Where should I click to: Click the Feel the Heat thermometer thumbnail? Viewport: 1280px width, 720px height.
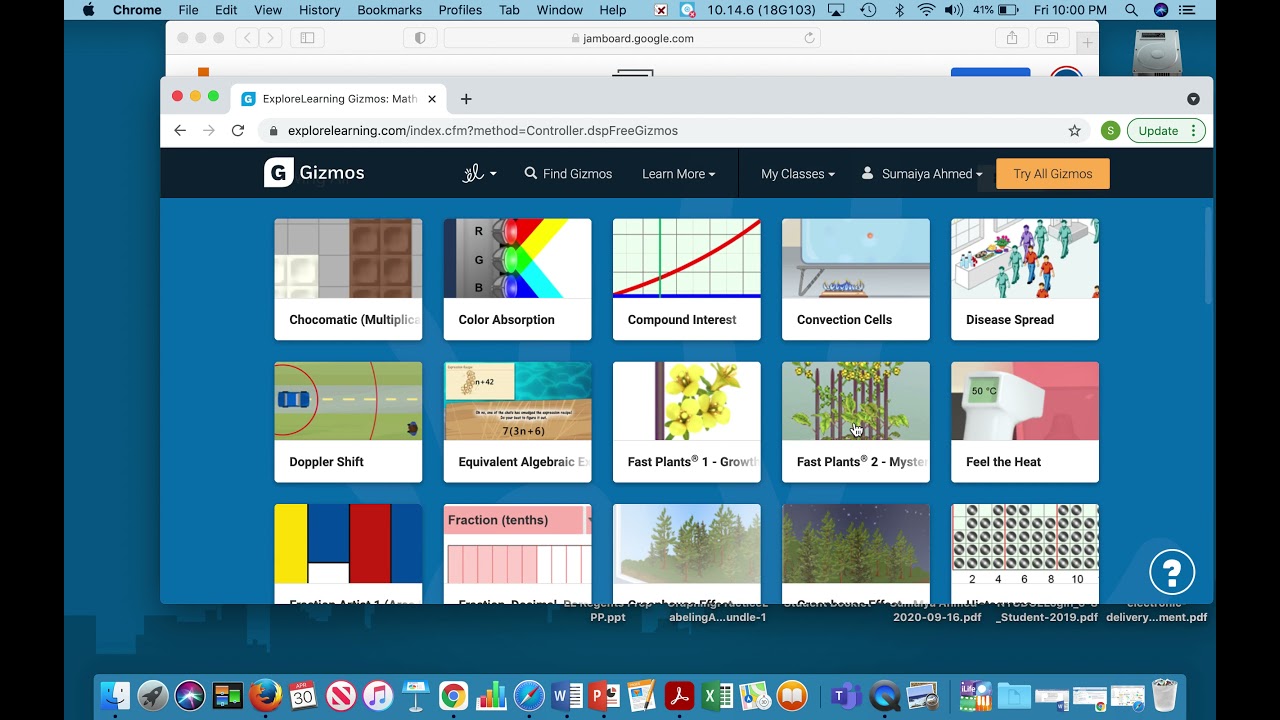click(1024, 401)
